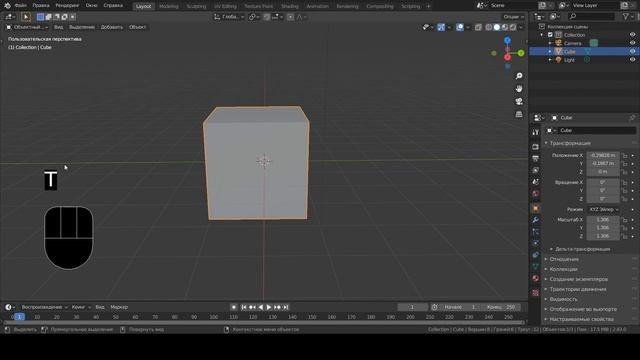Switch to the Sculpting workspace tab
This screenshot has width=640, height=360.
click(196, 6)
